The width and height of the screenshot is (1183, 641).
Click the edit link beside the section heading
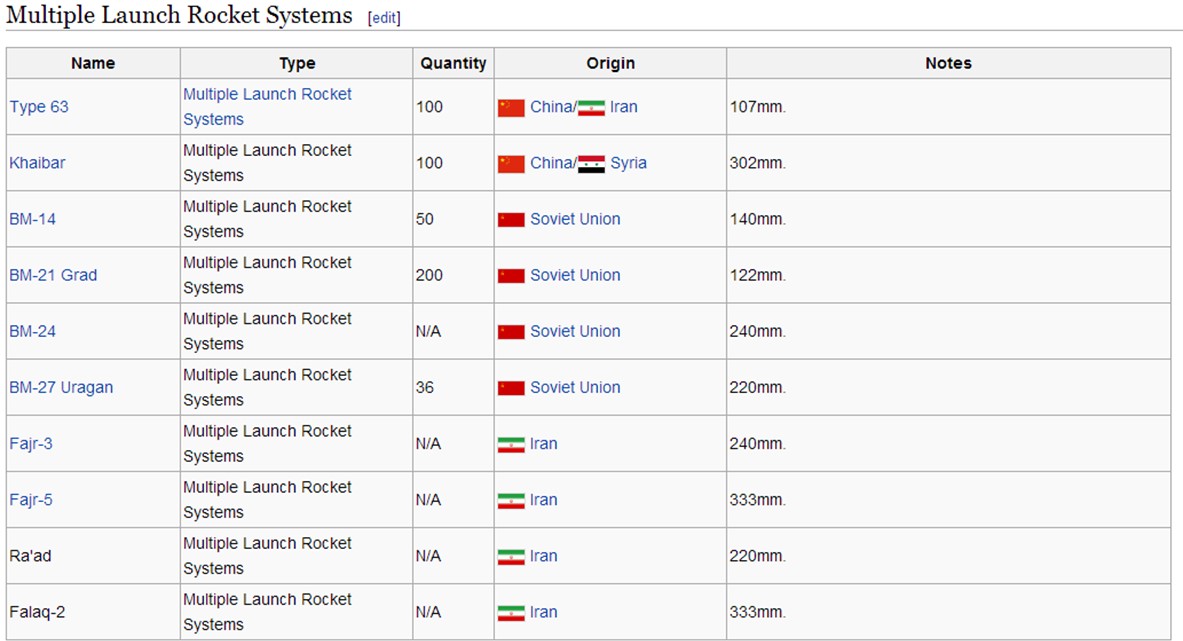[x=384, y=18]
